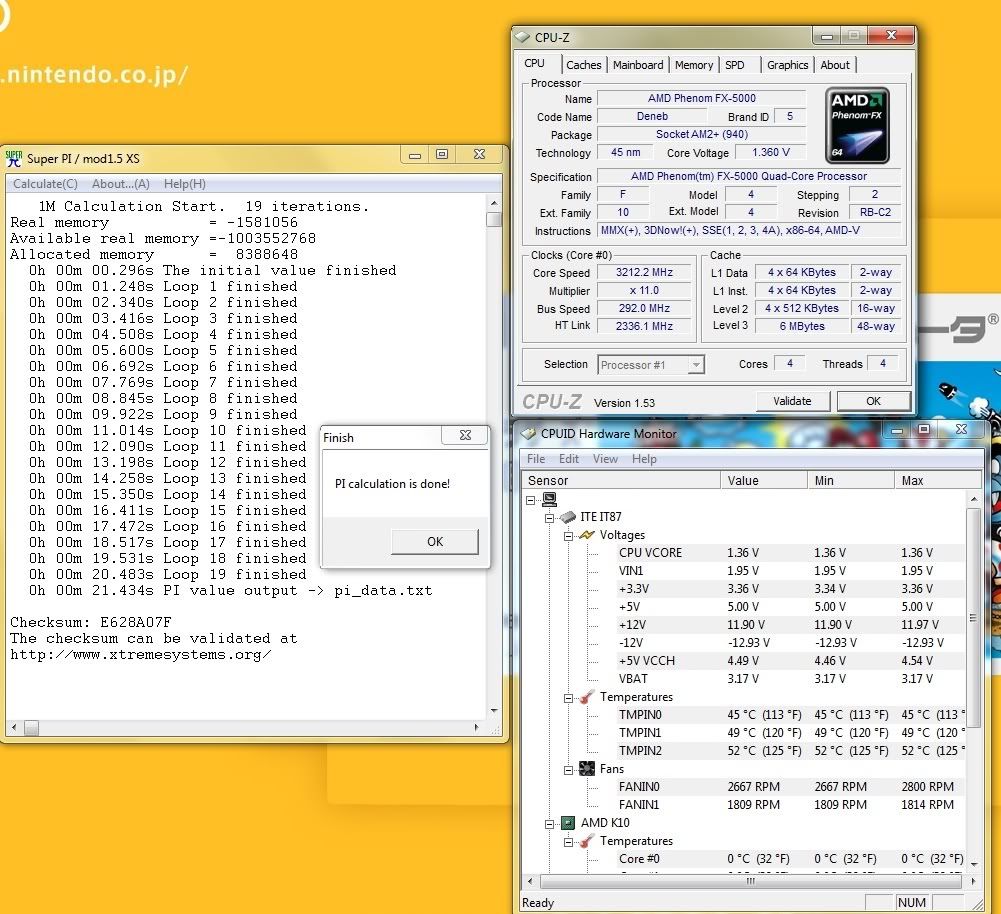Click the OK button in CPU-Z
The image size is (1001, 914).
[x=873, y=401]
